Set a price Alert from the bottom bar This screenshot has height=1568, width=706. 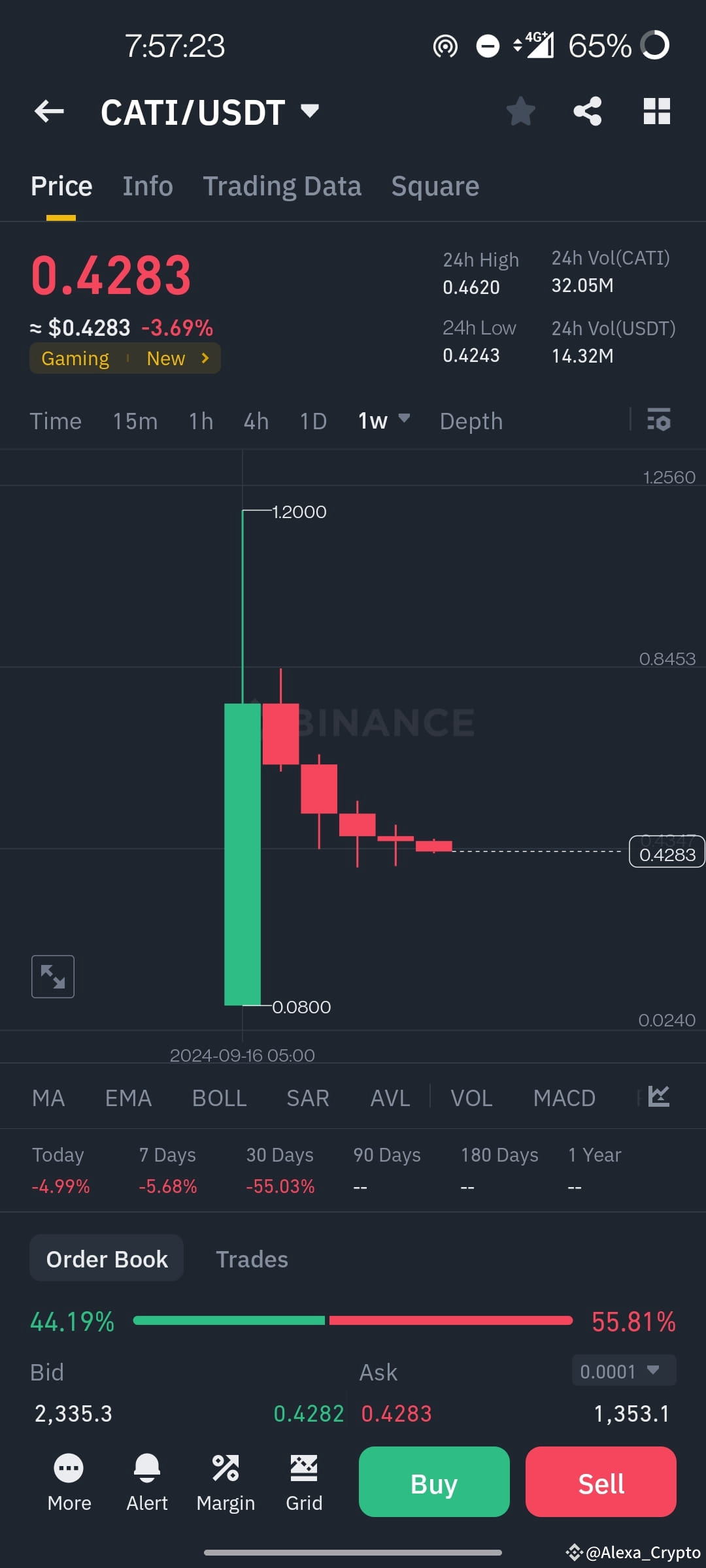coord(147,1483)
